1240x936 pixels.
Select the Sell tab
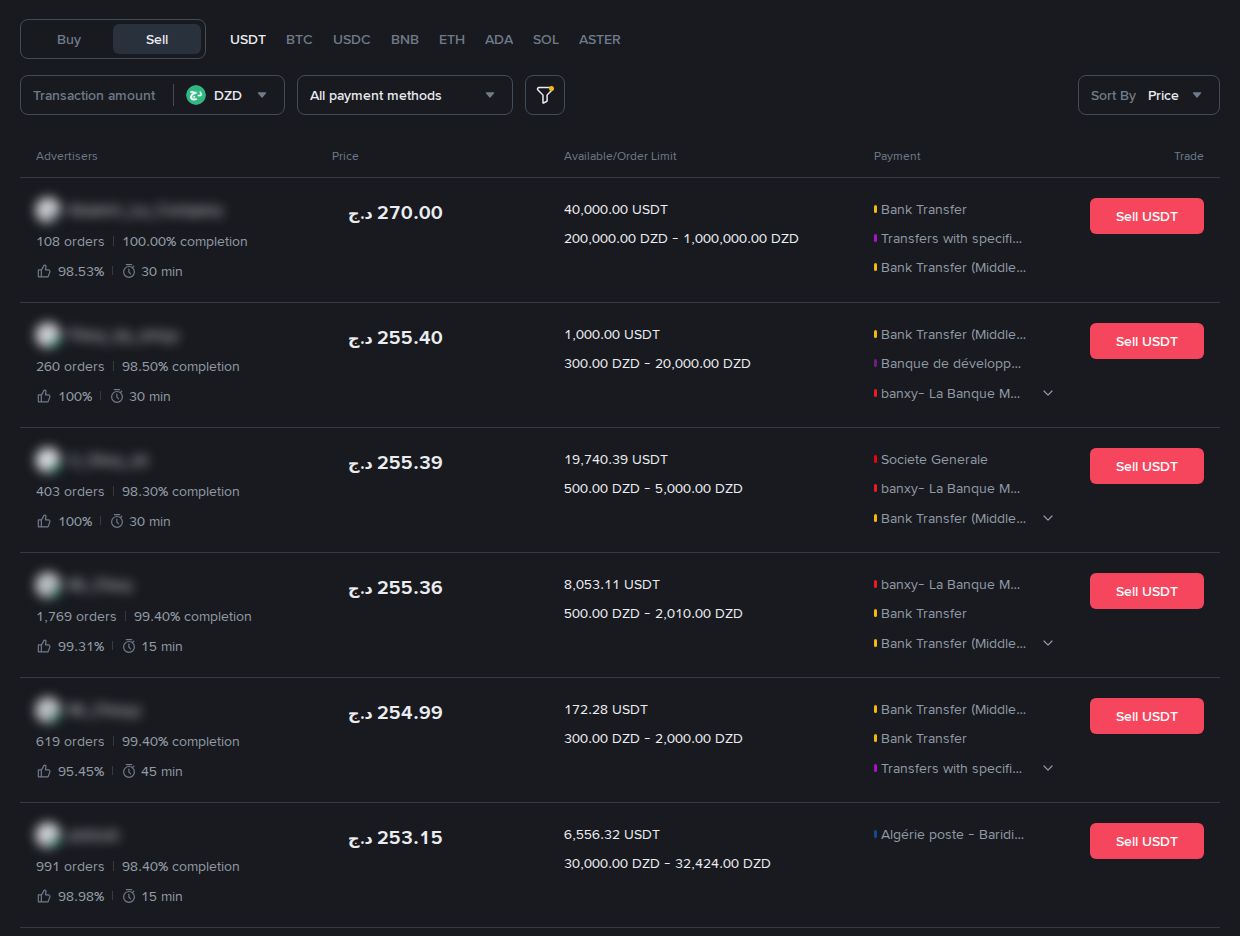point(157,40)
